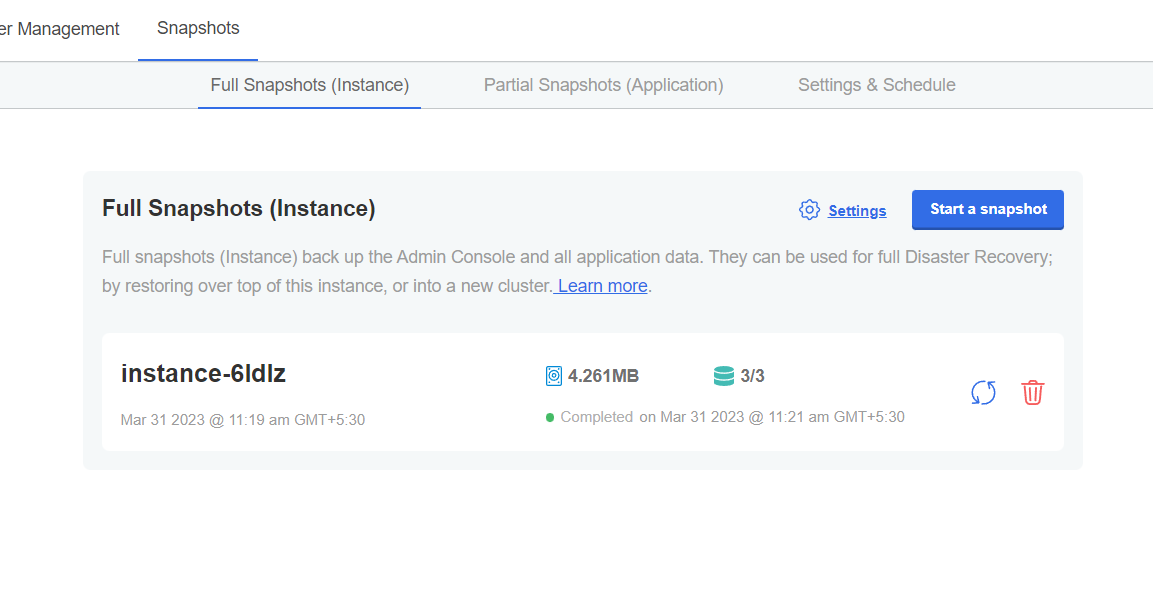Restore from the instance-6ldlz snapshot
The image size is (1153, 612).
(983, 393)
